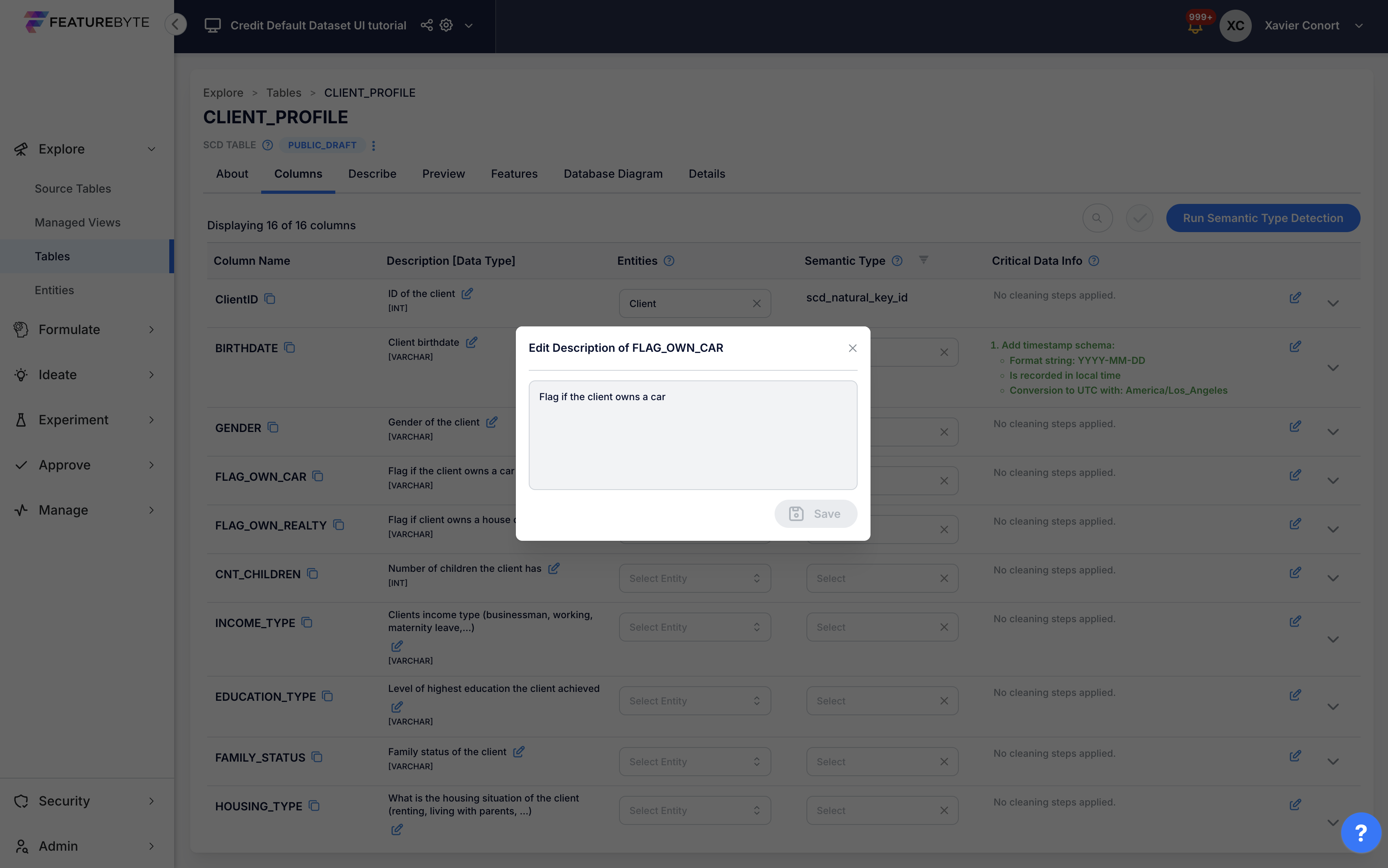Copy the ClientID column name
Screen dimensions: 1388x868
pyautogui.click(x=270, y=299)
